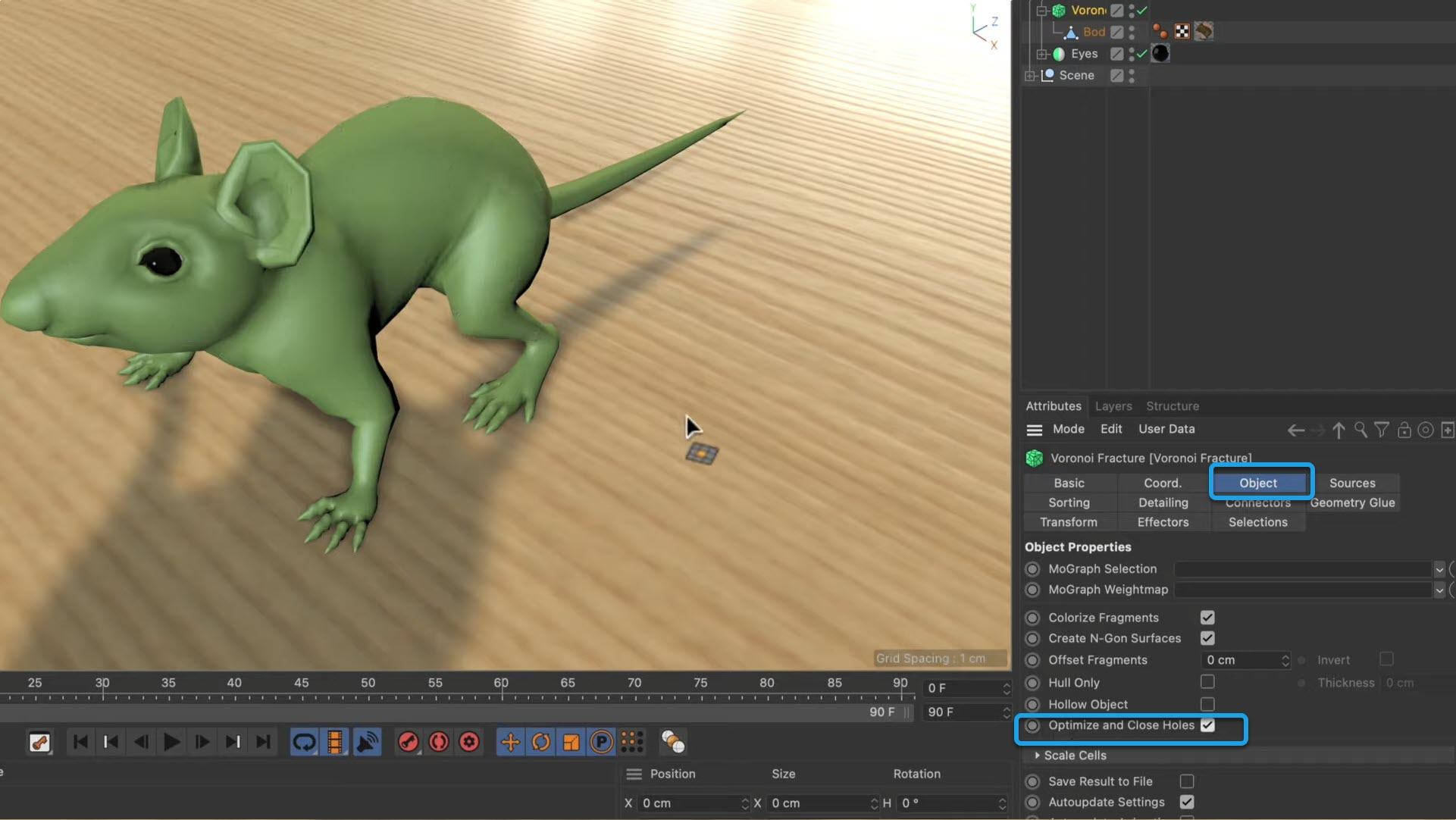This screenshot has height=820, width=1456.
Task: Click the lock icon in the Attributes panel
Action: [x=1405, y=430]
